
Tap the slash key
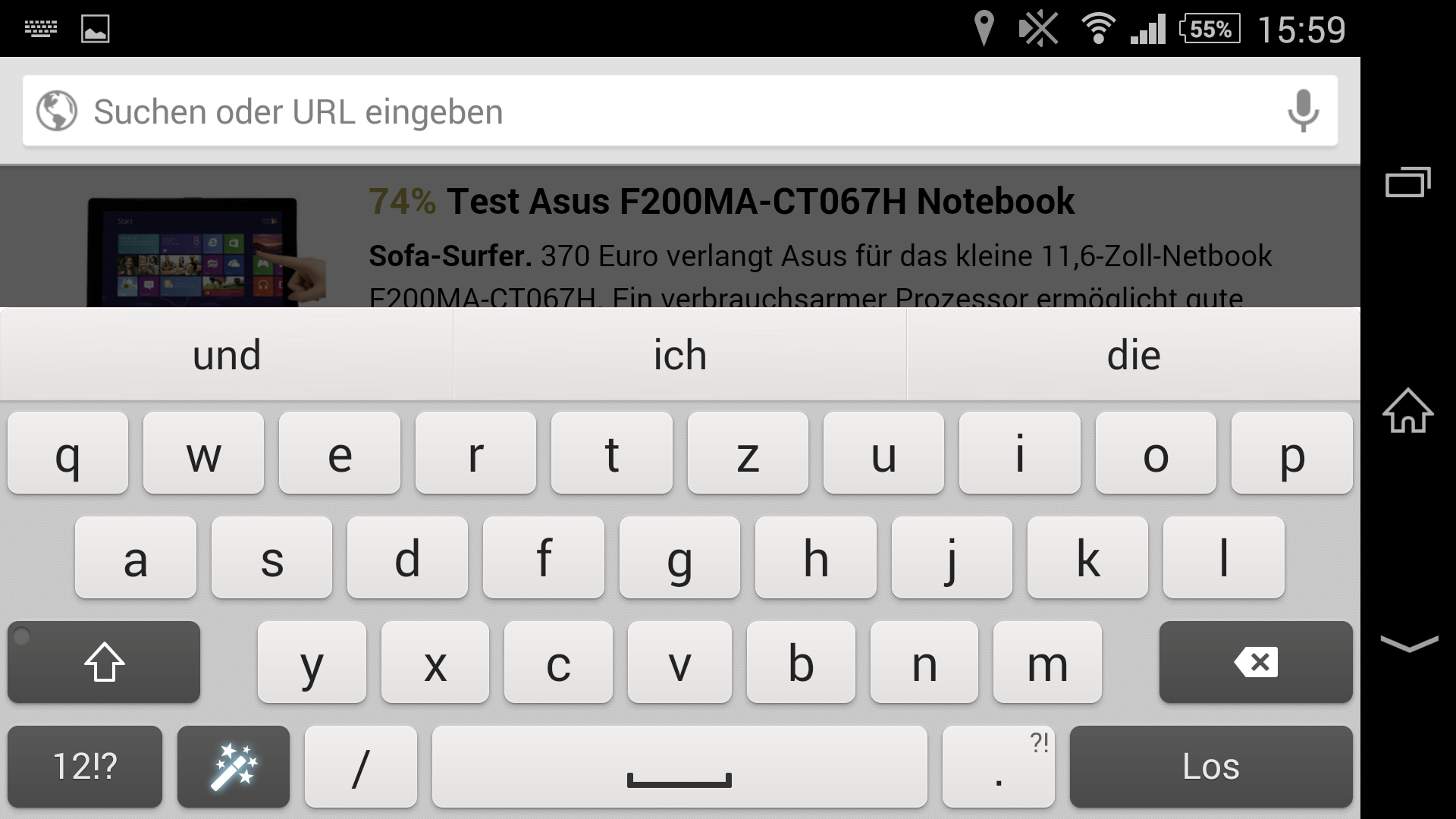coord(361,767)
